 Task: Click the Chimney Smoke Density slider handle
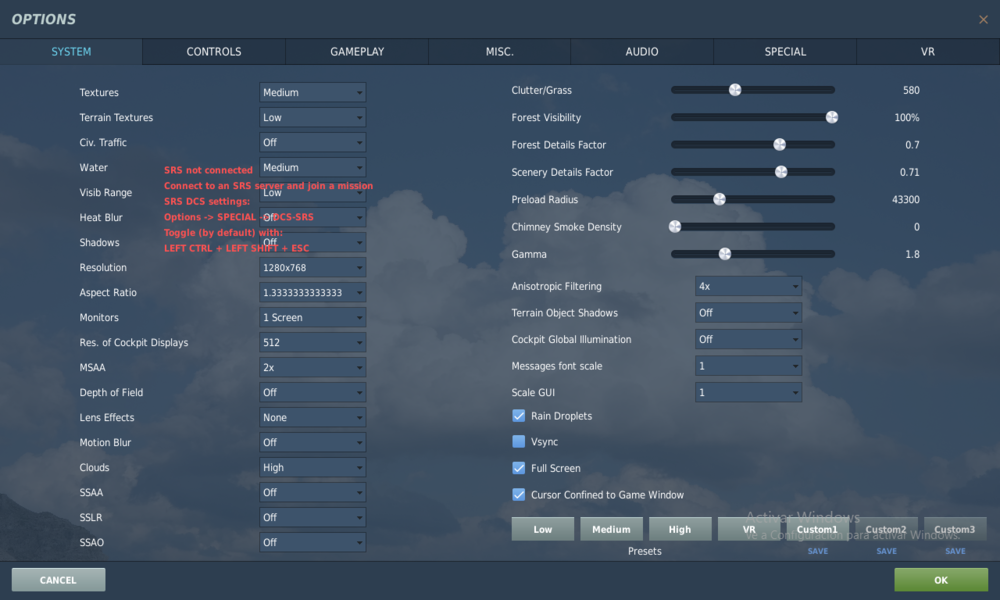click(x=675, y=227)
